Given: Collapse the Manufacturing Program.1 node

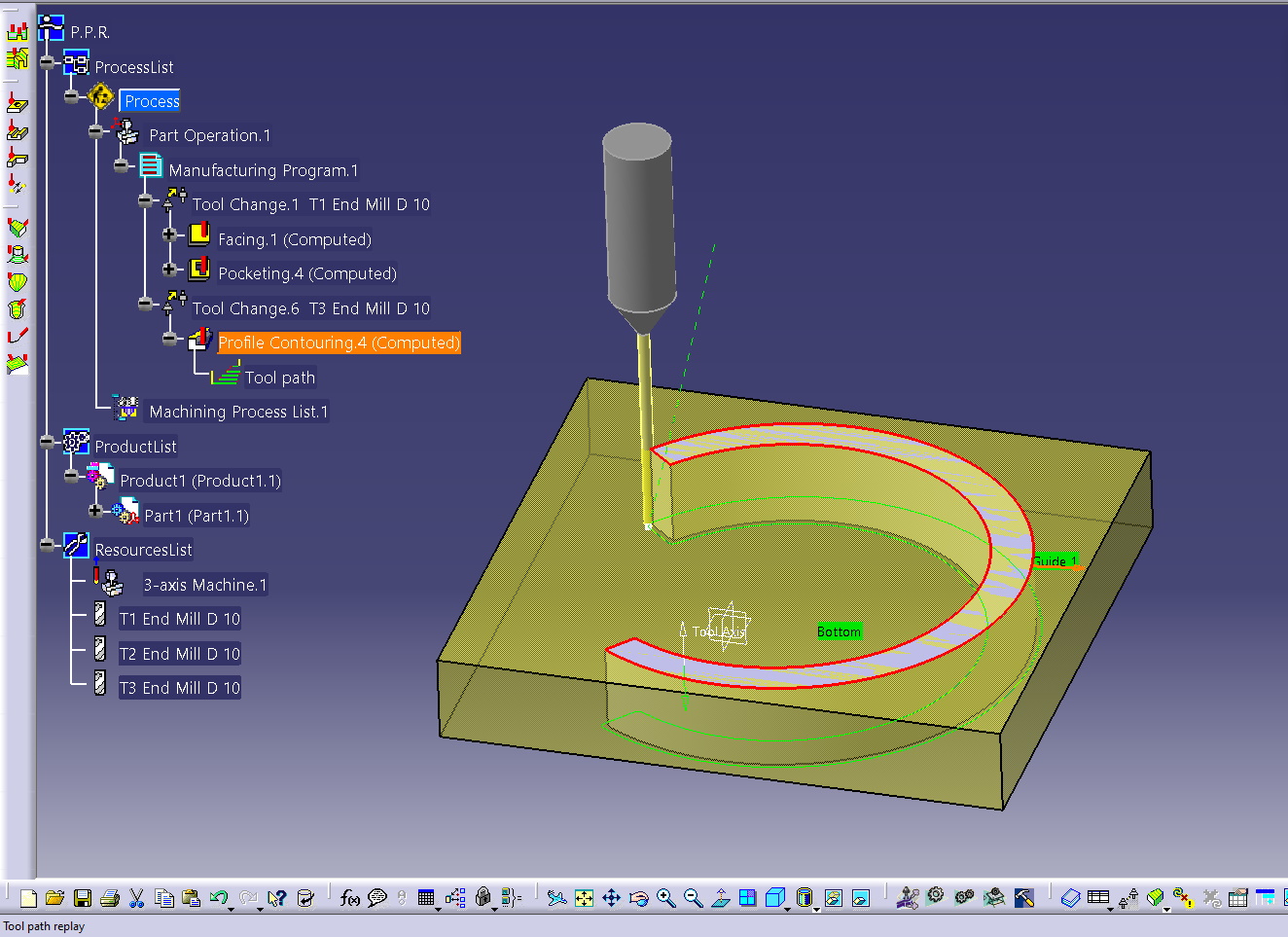Looking at the screenshot, I should [x=120, y=165].
